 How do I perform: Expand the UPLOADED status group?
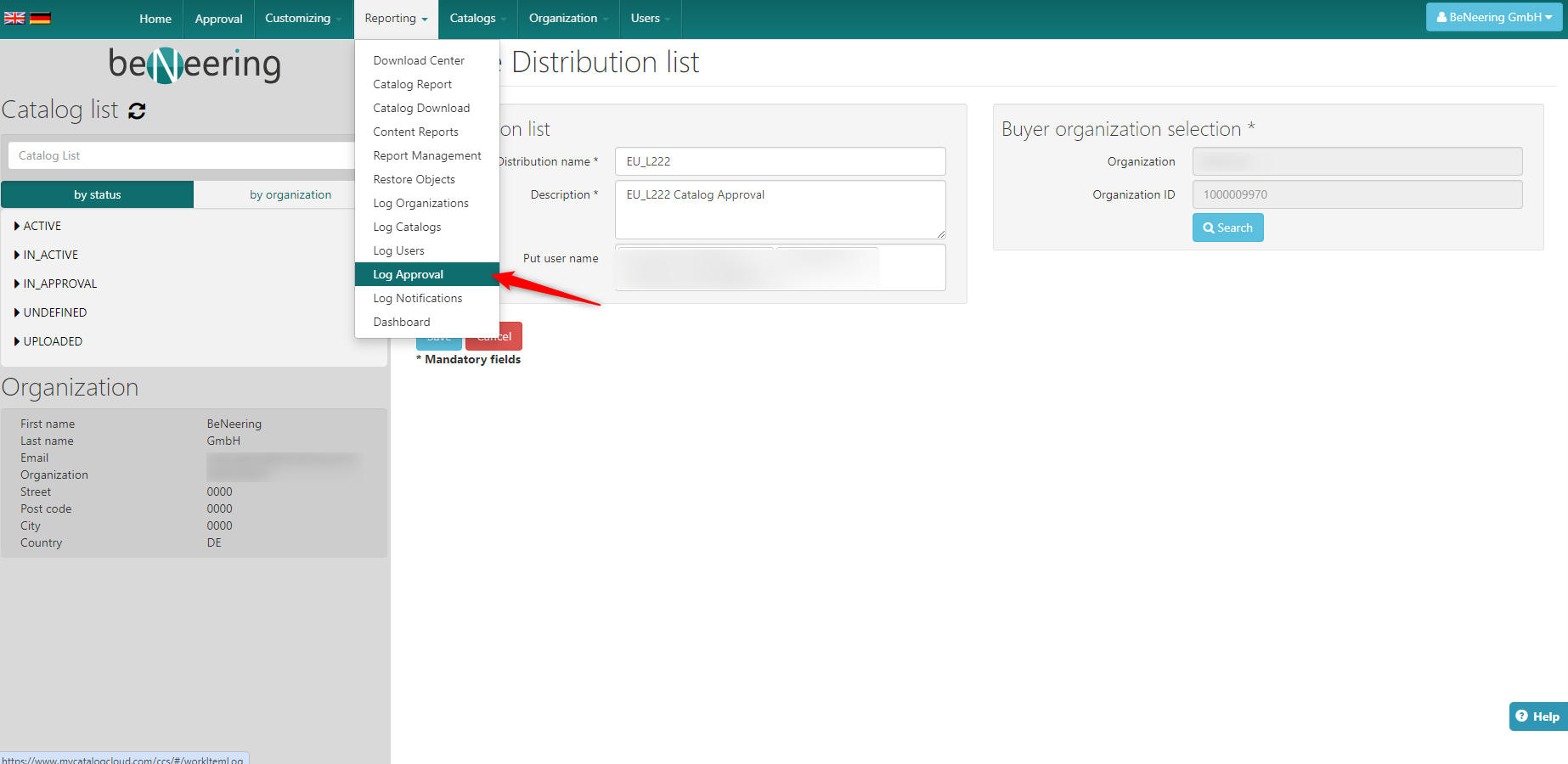click(x=52, y=341)
